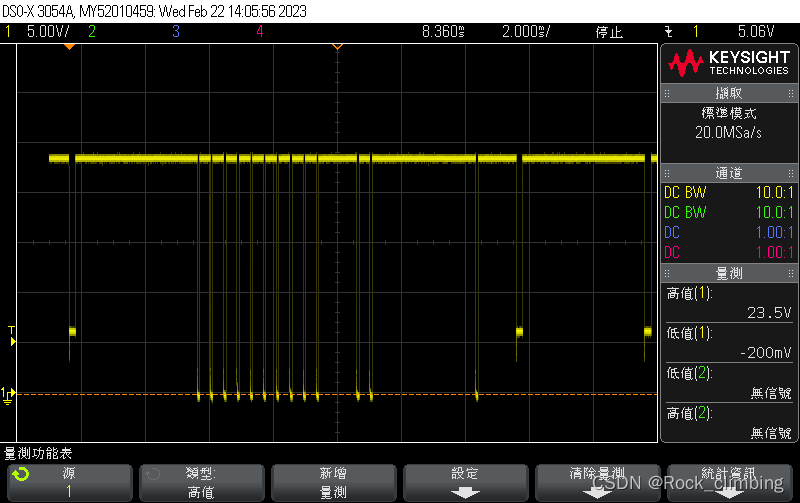Click the 8.360 ms time delay value
The image size is (800, 503).
tap(443, 32)
